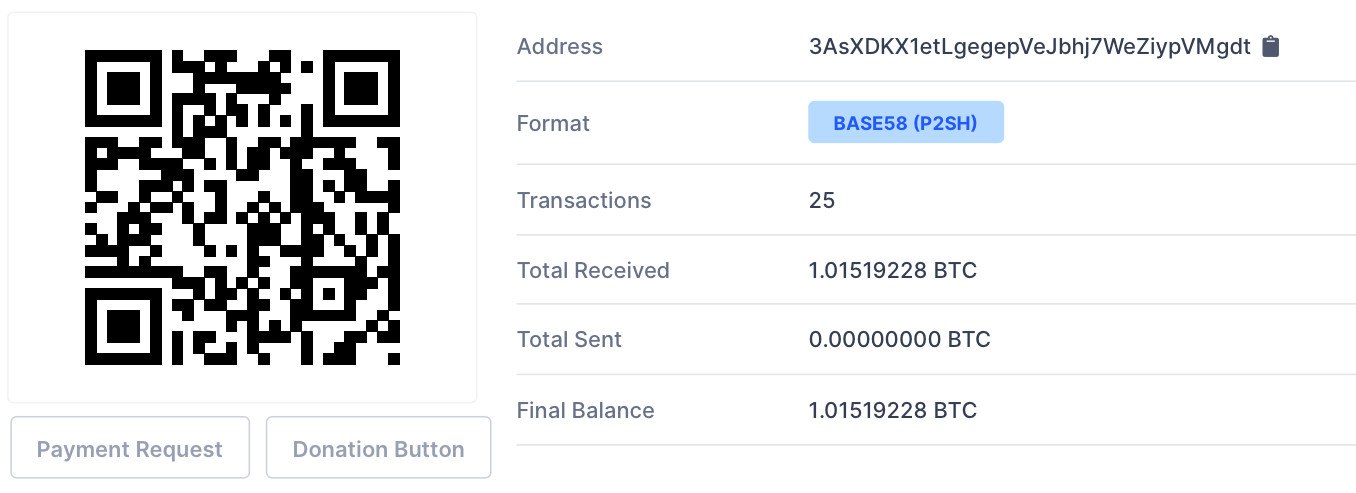Viewport: 1356px width, 493px height.
Task: Click the QR code's top-right finder square
Action: tap(361, 88)
